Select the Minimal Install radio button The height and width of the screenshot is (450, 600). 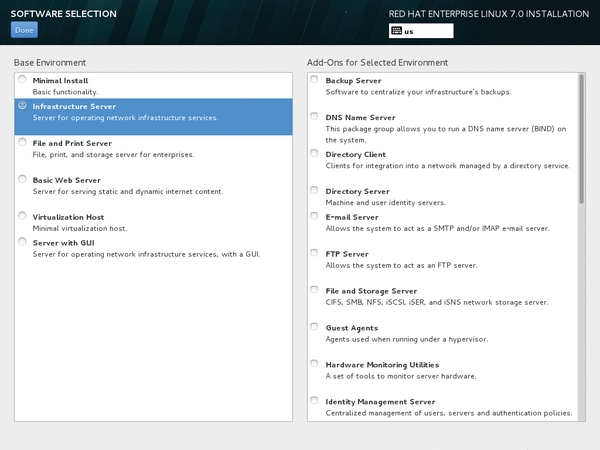pyautogui.click(x=22, y=79)
